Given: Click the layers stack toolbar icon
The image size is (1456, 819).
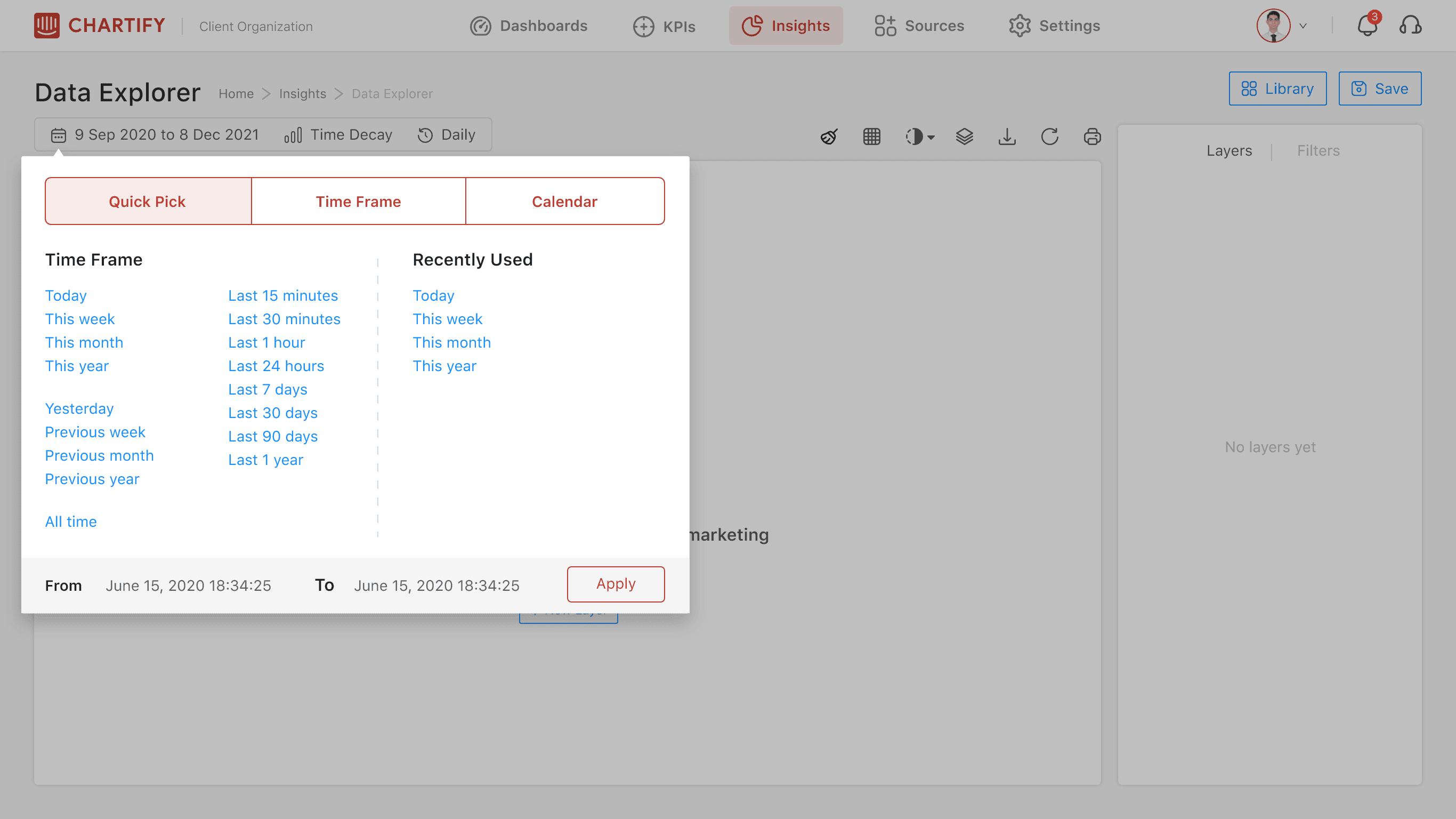Looking at the screenshot, I should point(964,136).
